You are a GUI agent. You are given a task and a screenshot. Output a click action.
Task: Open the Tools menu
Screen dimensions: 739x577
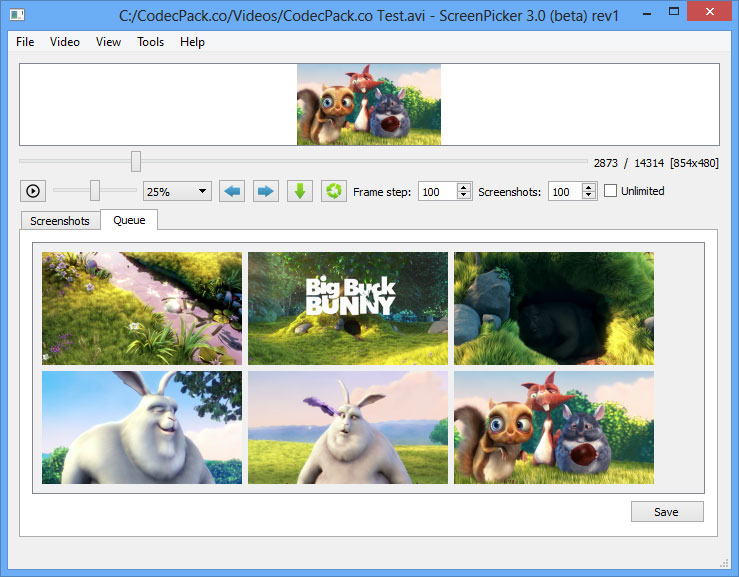click(150, 42)
